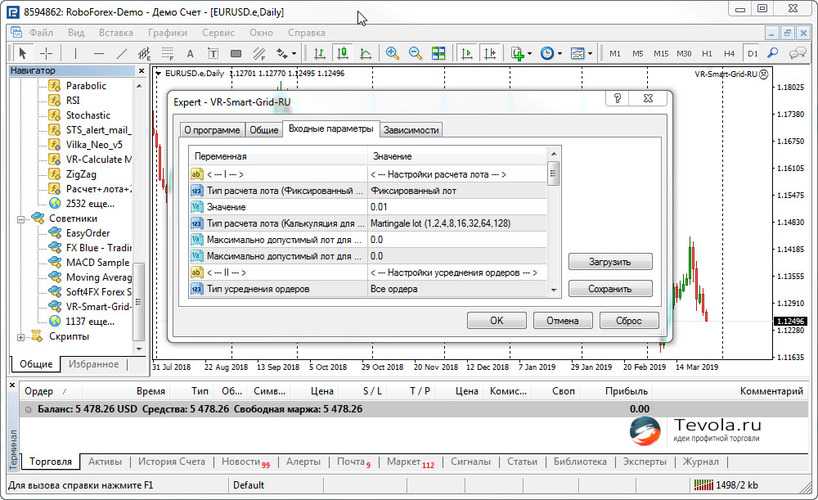The width and height of the screenshot is (818, 500).
Task: Switch to the Зависимости tab
Action: [410, 130]
